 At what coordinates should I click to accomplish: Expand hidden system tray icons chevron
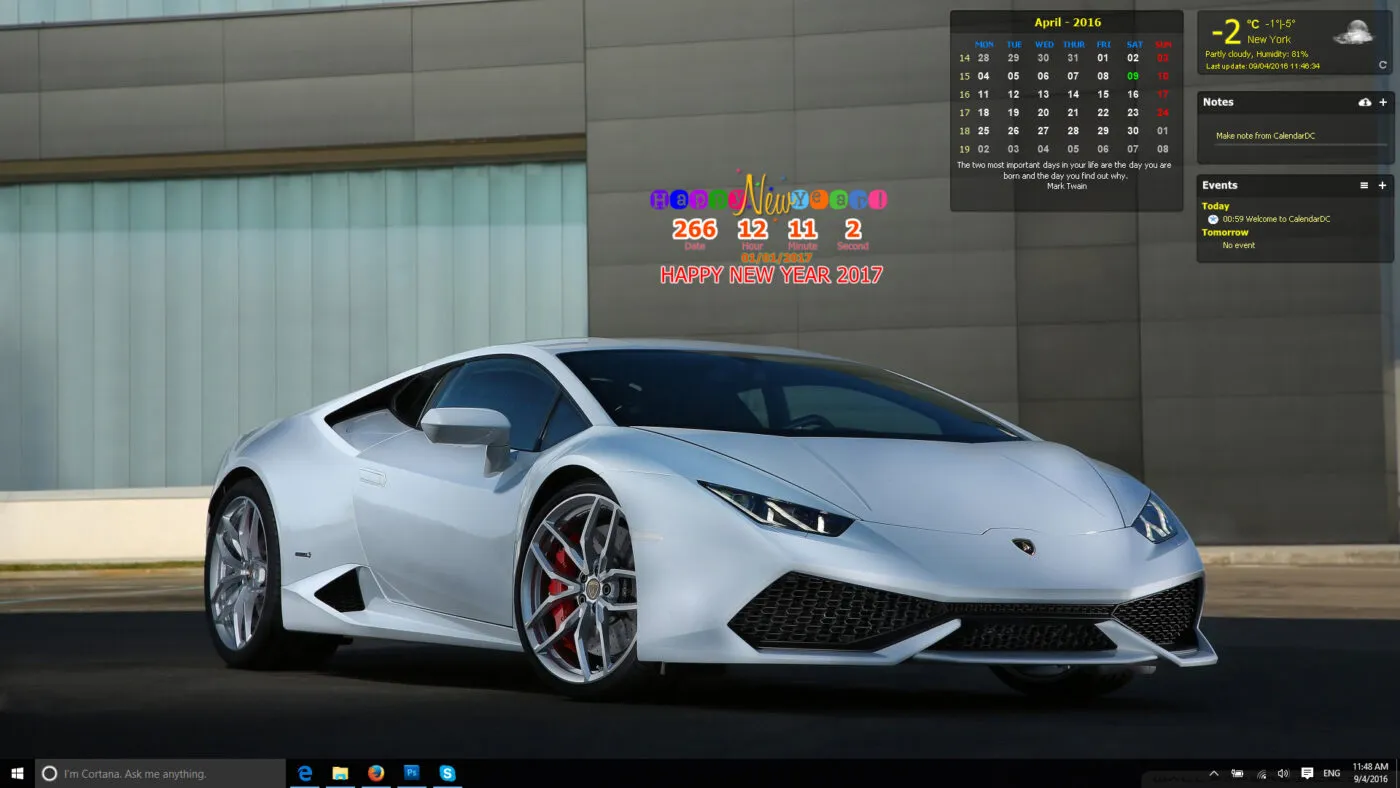pyautogui.click(x=1214, y=773)
